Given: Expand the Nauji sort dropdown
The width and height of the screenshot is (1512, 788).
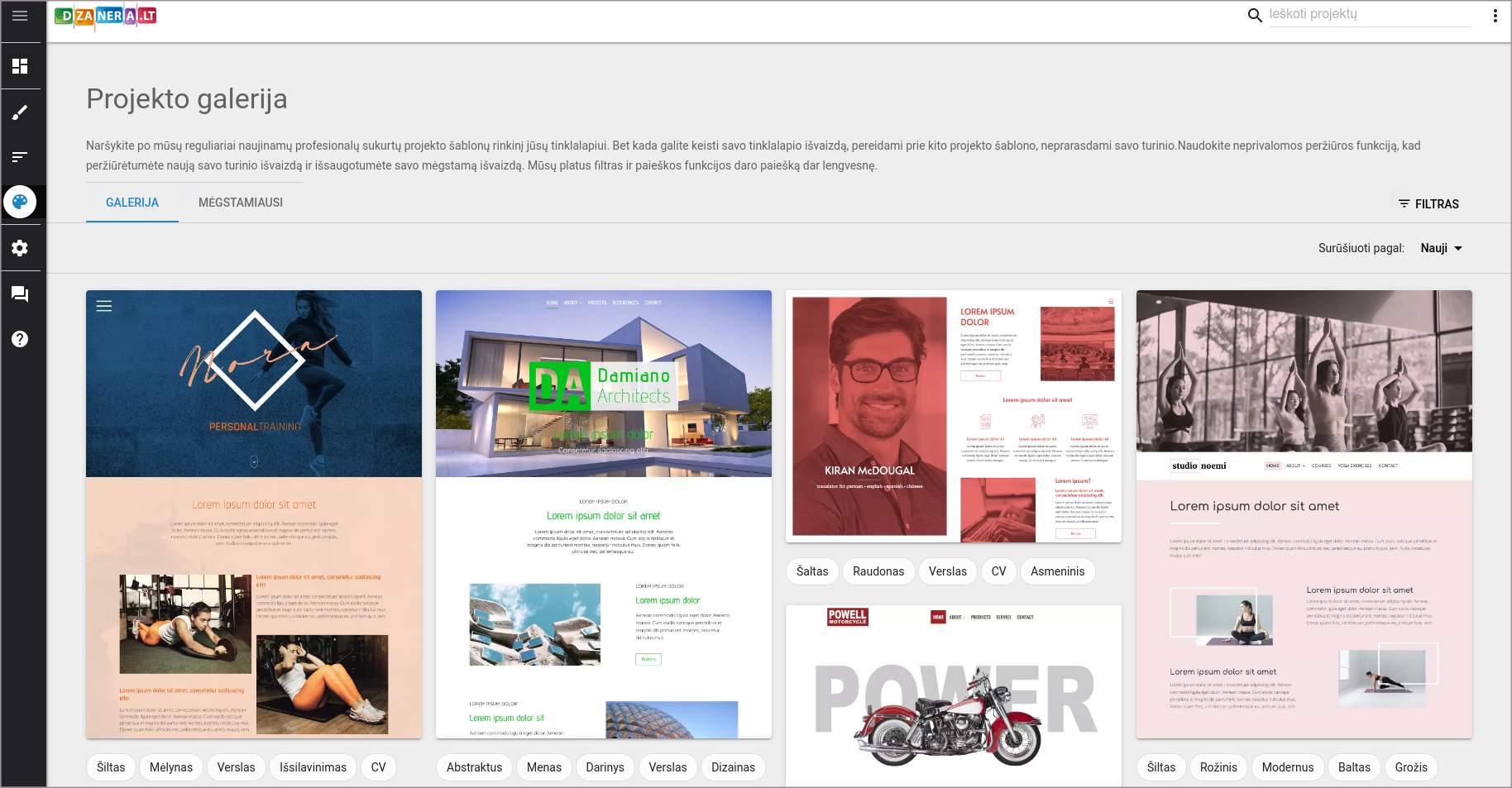Looking at the screenshot, I should [x=1441, y=248].
